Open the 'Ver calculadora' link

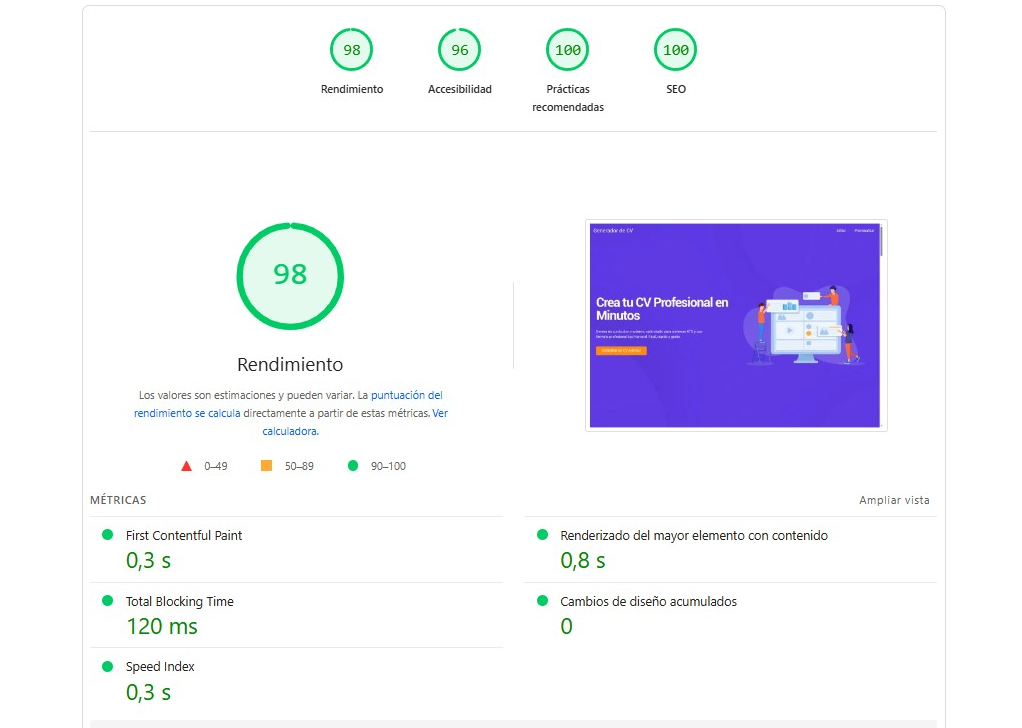[355, 422]
